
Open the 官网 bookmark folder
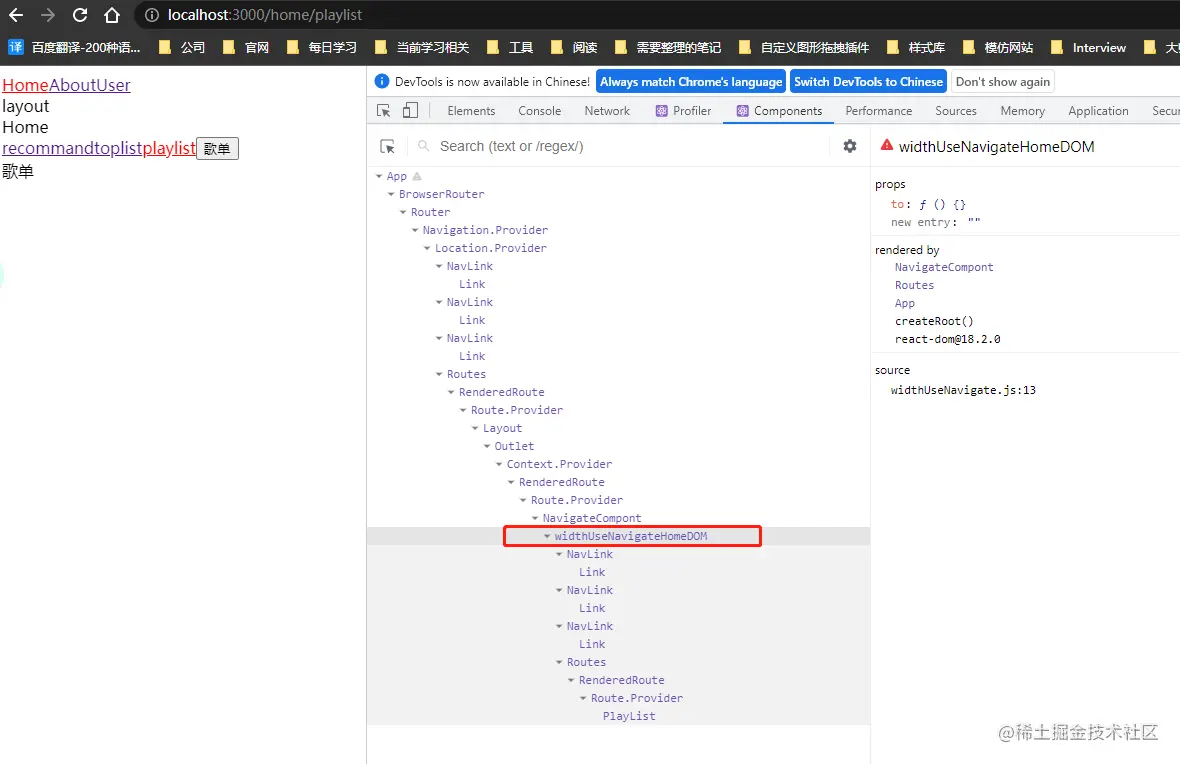(x=246, y=47)
